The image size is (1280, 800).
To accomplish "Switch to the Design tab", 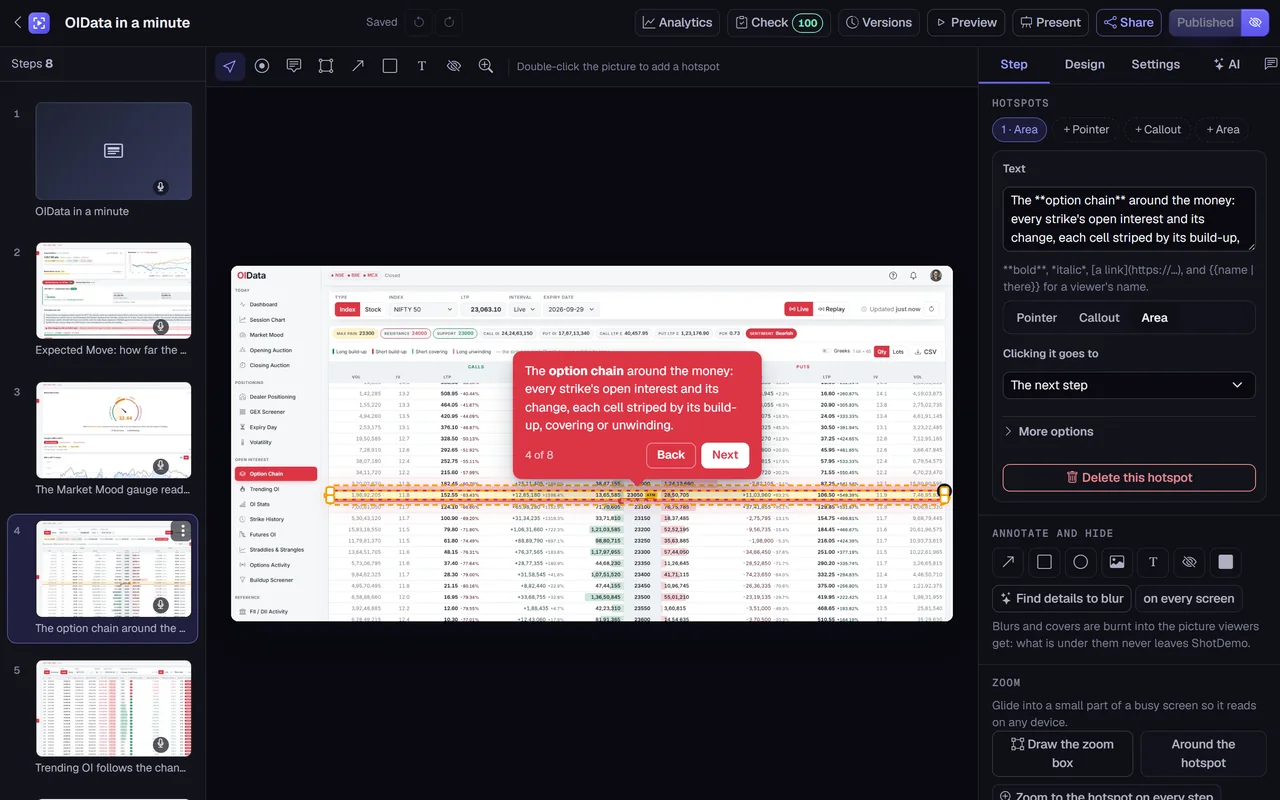I will [1084, 64].
